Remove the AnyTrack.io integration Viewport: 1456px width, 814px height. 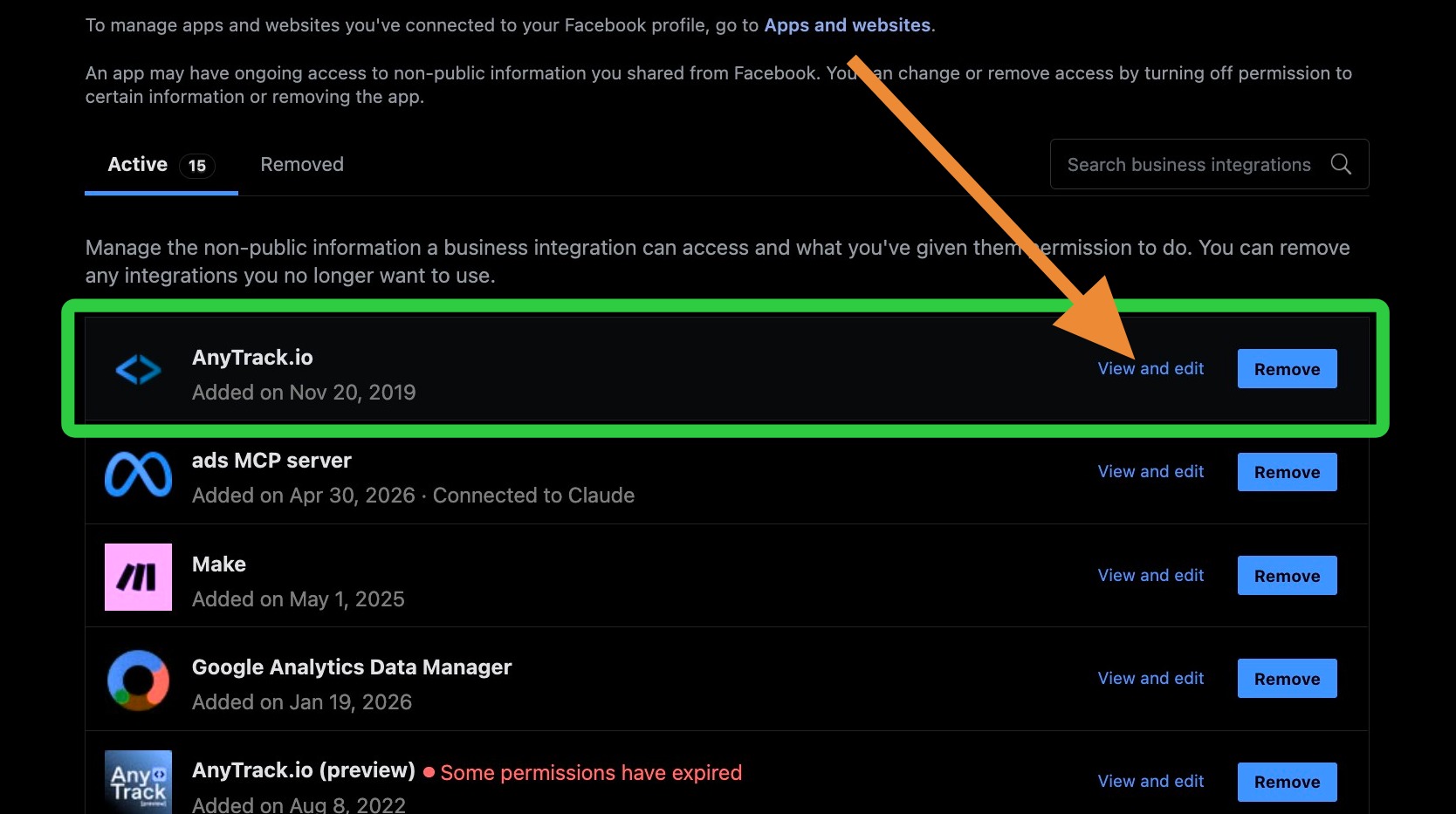click(x=1287, y=369)
